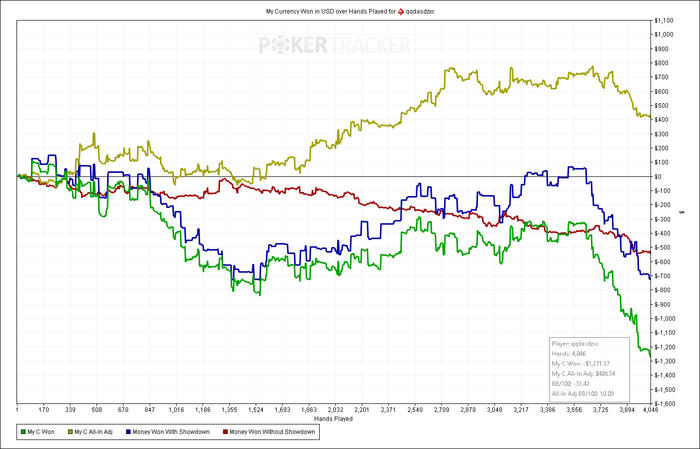Select 'Money Won Without Showdown' legend label
Viewport: 700px width, 449px height.
272,432
